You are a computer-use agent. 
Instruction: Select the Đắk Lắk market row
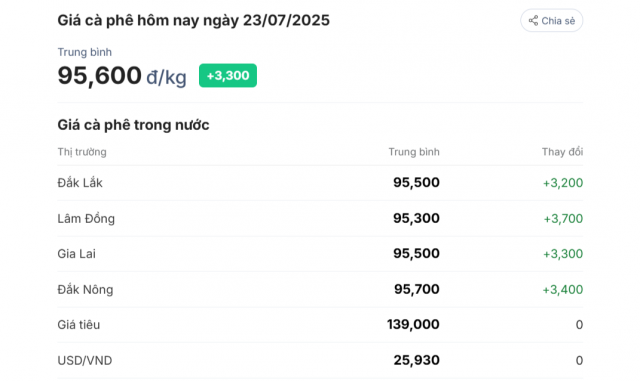click(x=320, y=183)
